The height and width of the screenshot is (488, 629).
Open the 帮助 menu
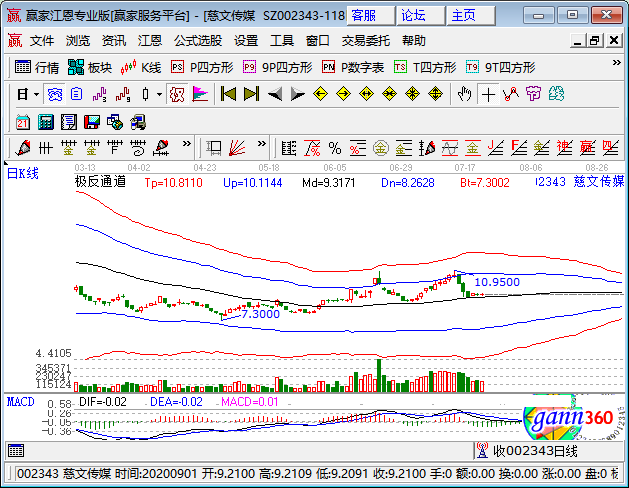point(414,41)
